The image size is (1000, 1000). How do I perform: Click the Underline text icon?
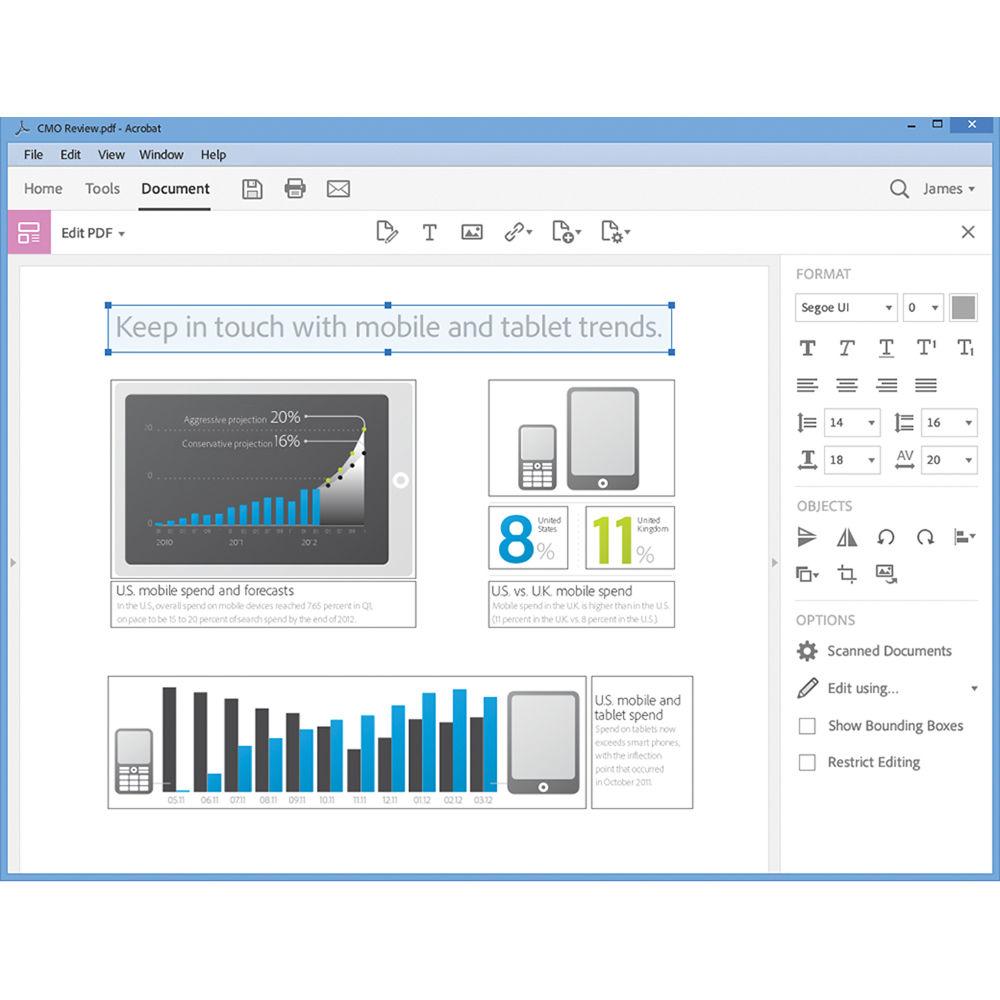[x=885, y=348]
